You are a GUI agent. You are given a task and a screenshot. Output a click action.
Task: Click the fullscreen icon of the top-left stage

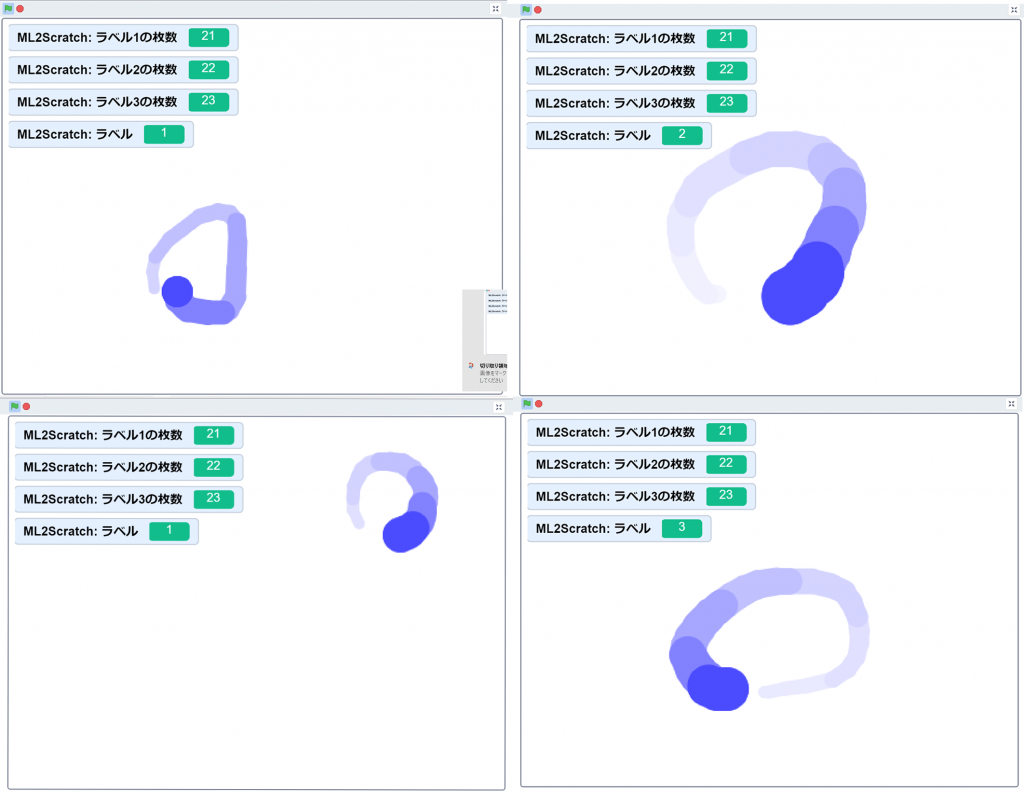[x=495, y=8]
